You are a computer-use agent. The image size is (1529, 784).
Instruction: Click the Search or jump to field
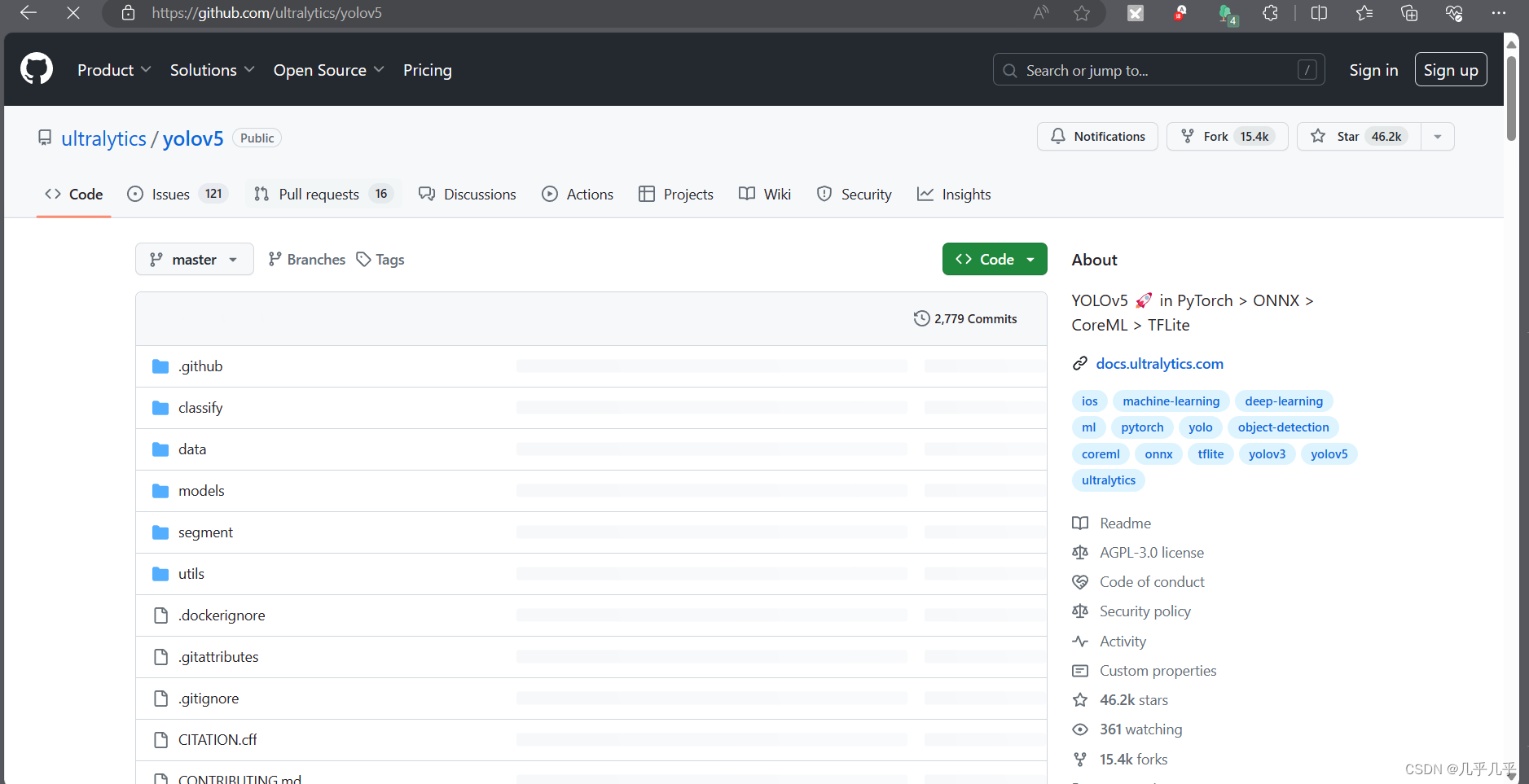pyautogui.click(x=1158, y=70)
